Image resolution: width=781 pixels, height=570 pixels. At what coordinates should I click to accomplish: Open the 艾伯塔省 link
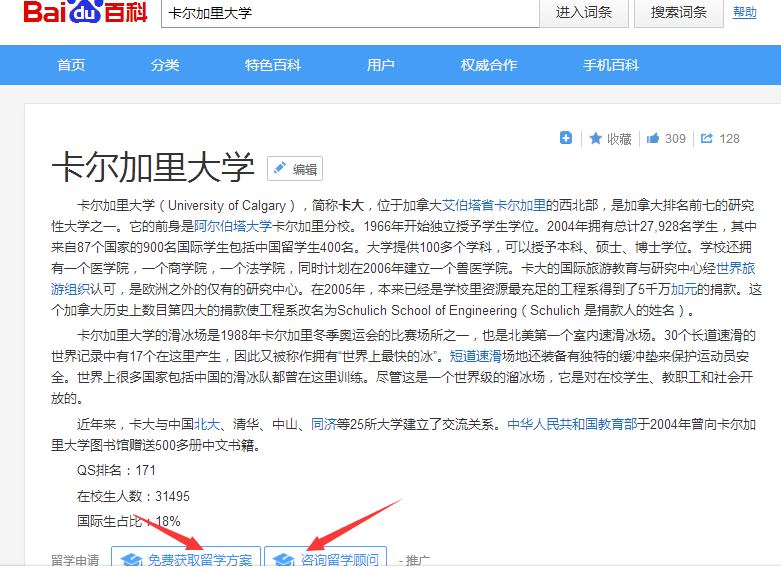click(x=468, y=205)
